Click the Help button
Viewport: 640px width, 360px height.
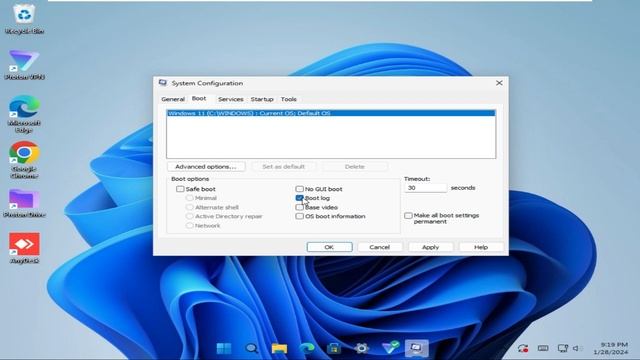(481, 247)
